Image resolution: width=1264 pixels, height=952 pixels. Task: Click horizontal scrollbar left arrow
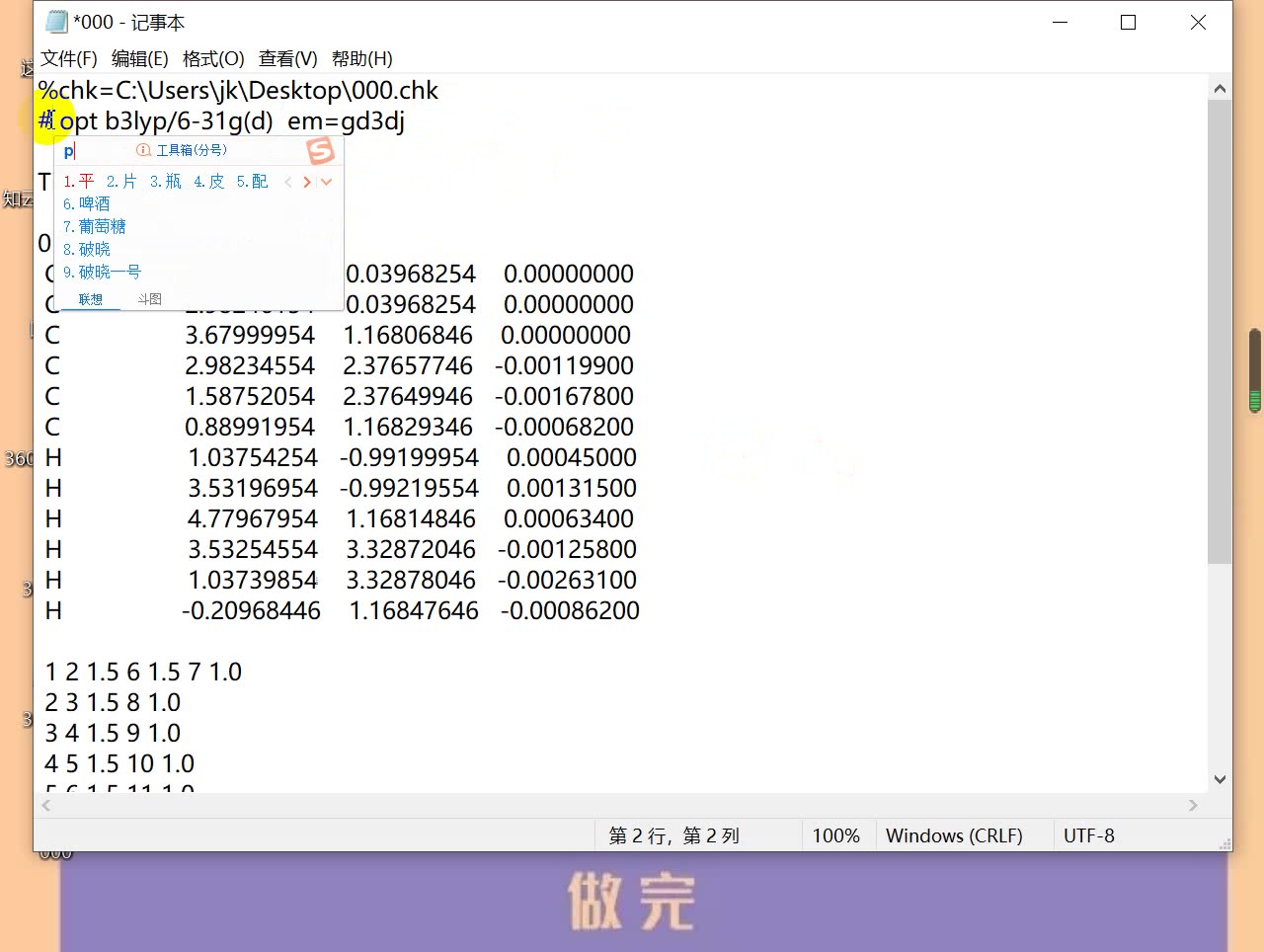[46, 806]
